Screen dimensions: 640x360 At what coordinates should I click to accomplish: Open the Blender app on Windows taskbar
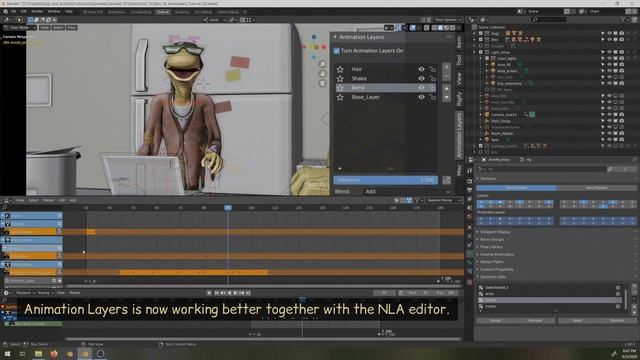click(85, 354)
